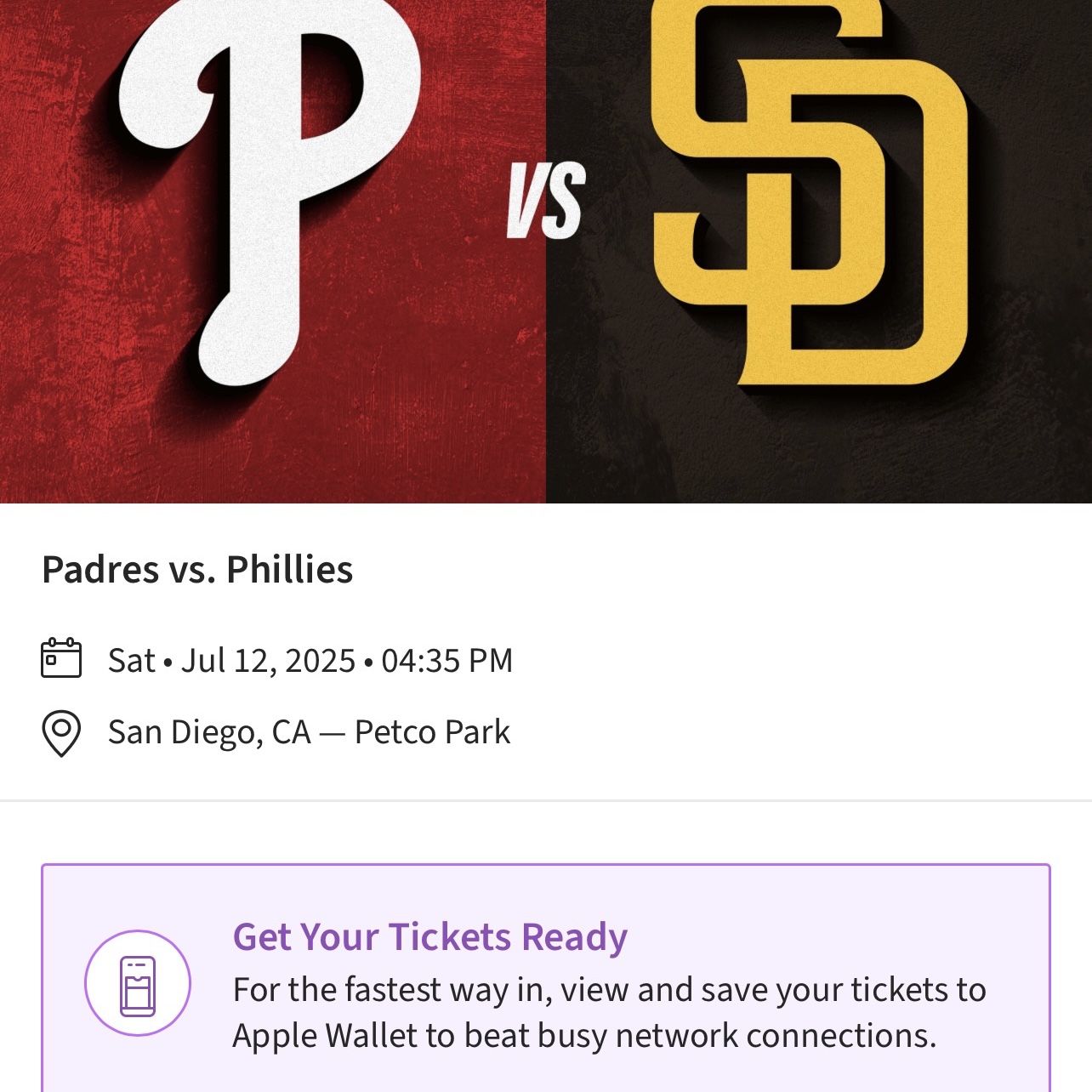This screenshot has height=1092, width=1092.
Task: Tap the Petco Park venue name
Action: tap(432, 732)
